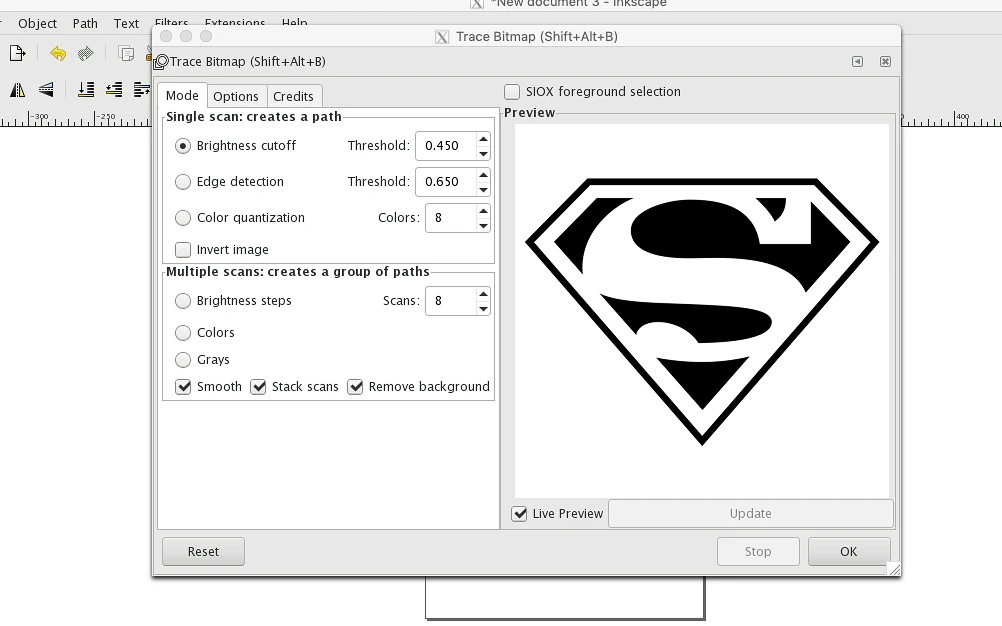Increase Scans count with up arrow
1002x626 pixels.
(484, 294)
